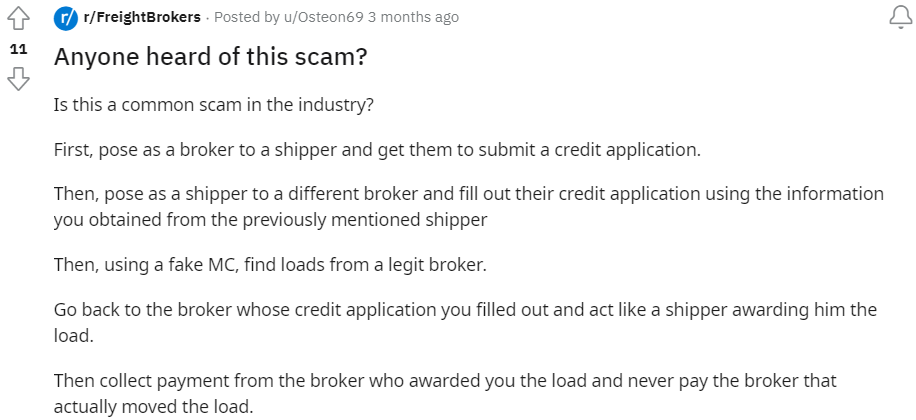Click the standalone word "load." on its own line
This screenshot has width=916, height=420.
74,335
